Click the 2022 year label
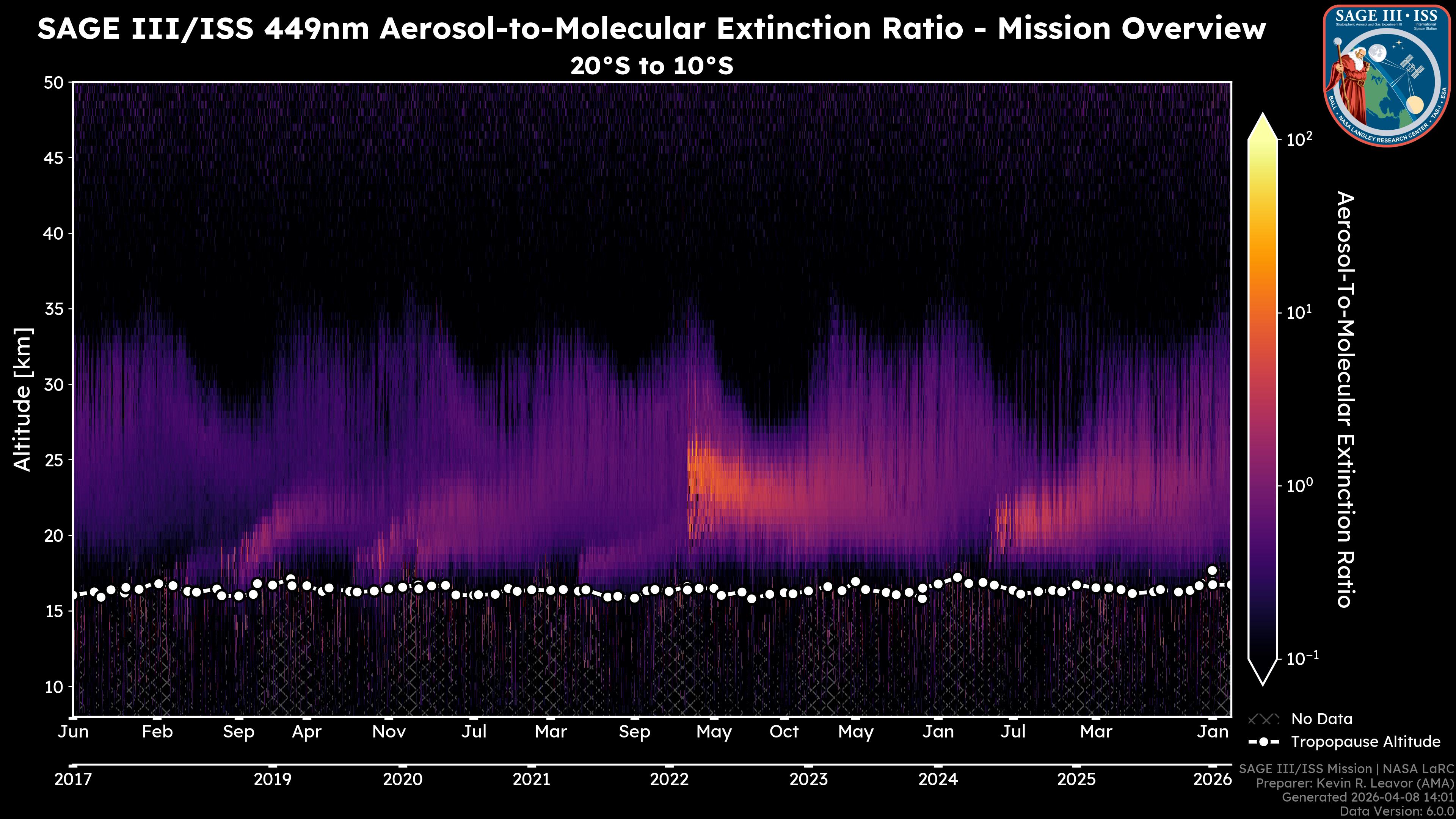Viewport: 1456px width, 819px height. click(669, 780)
